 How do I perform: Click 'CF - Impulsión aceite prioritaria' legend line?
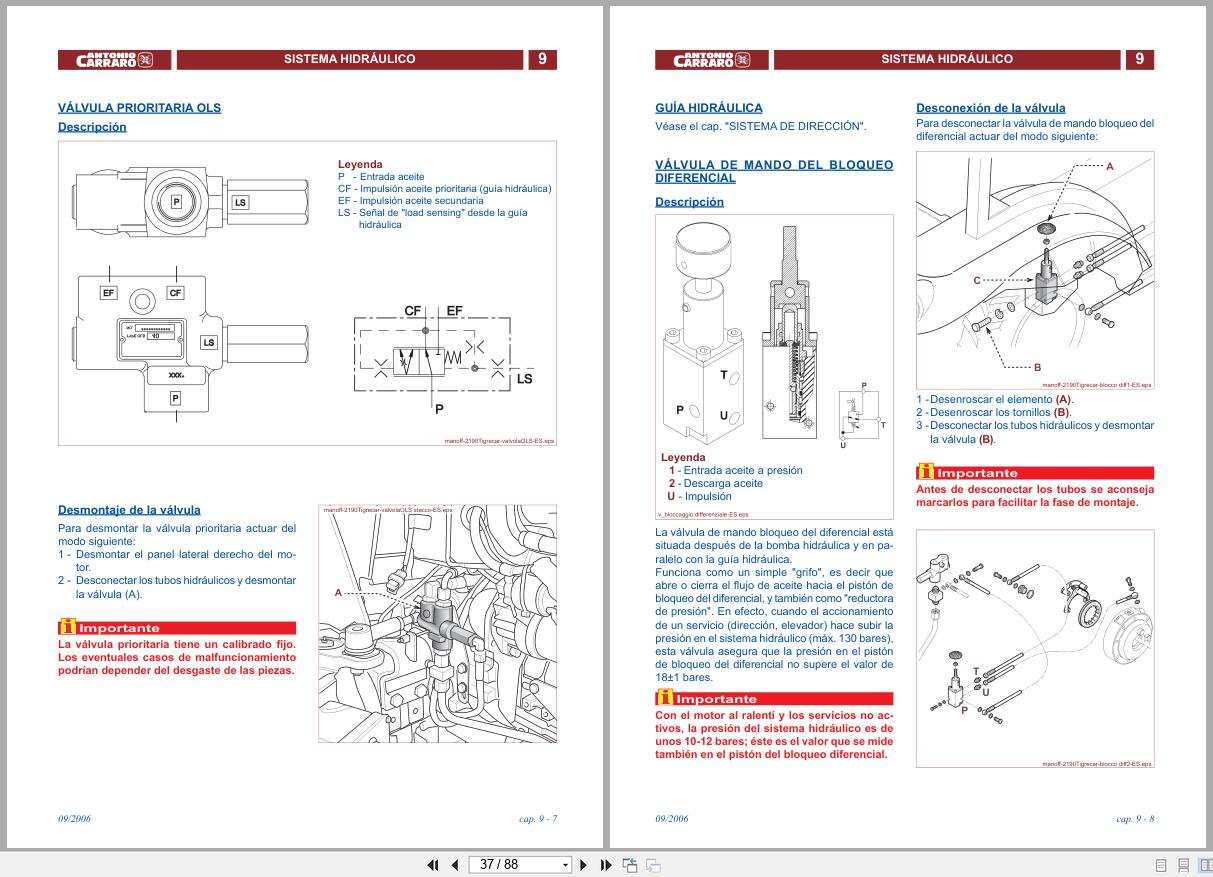pos(444,188)
